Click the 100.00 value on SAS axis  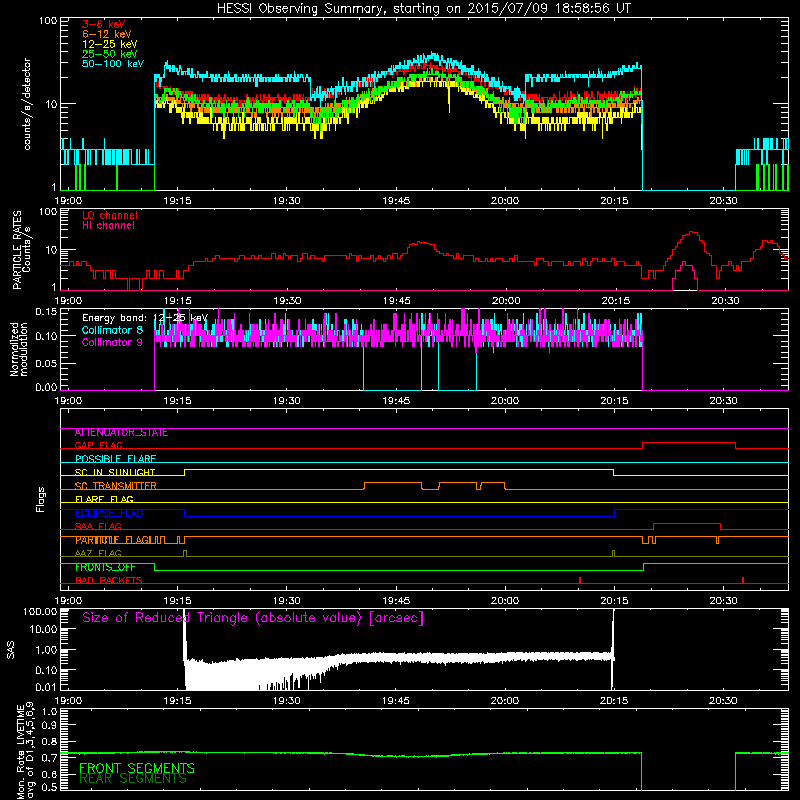tap(40, 611)
